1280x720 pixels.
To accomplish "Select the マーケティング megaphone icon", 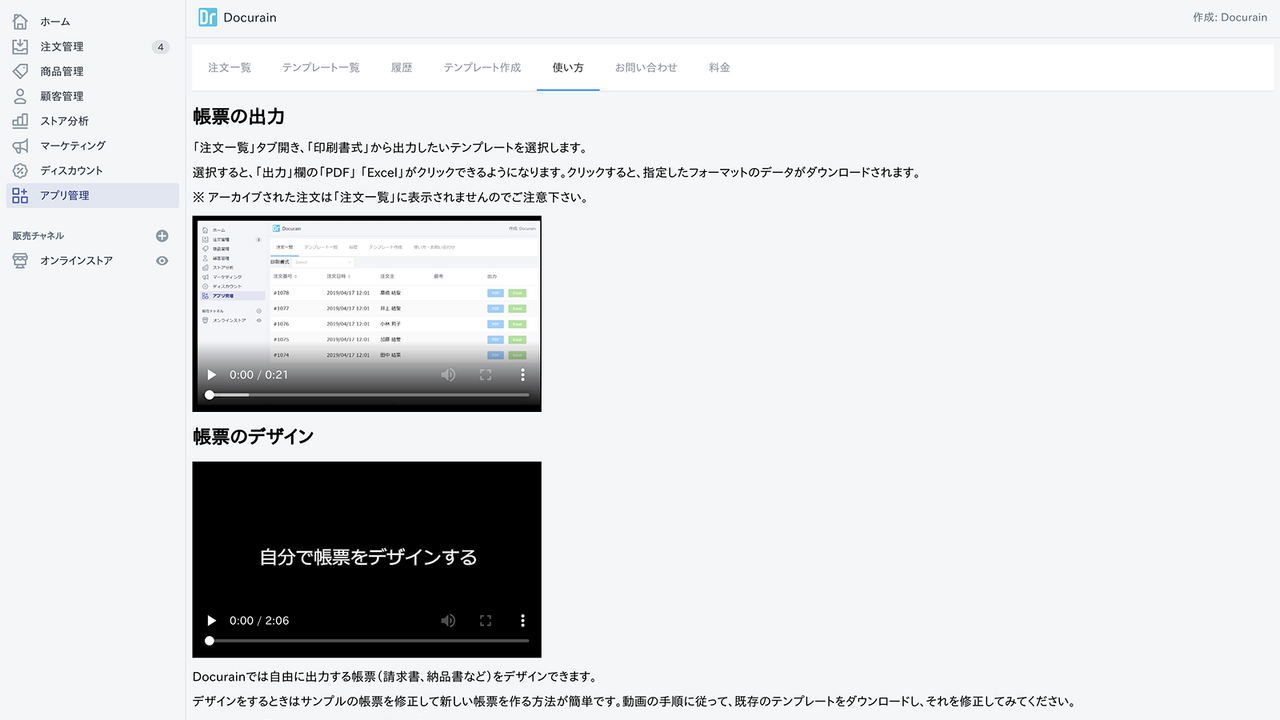I will pyautogui.click(x=18, y=145).
